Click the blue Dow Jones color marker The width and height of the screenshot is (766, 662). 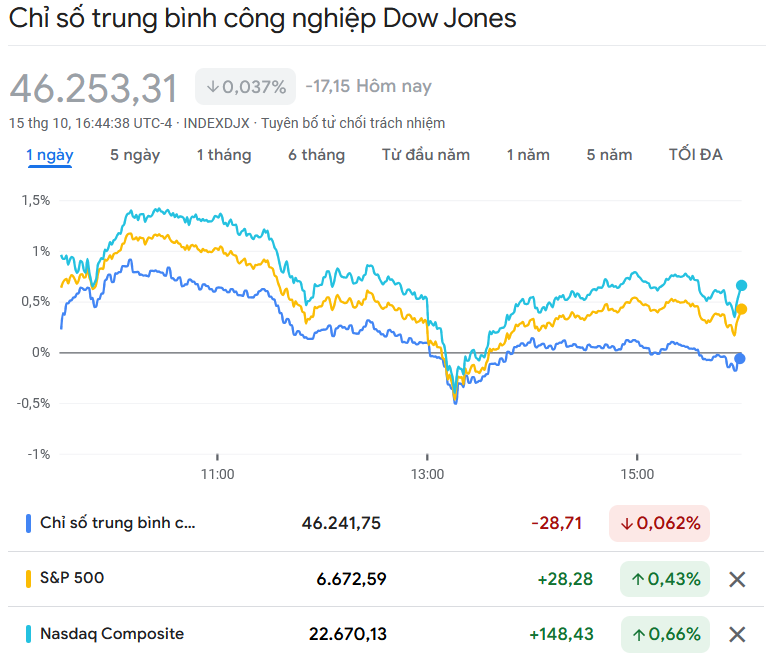tap(29, 523)
